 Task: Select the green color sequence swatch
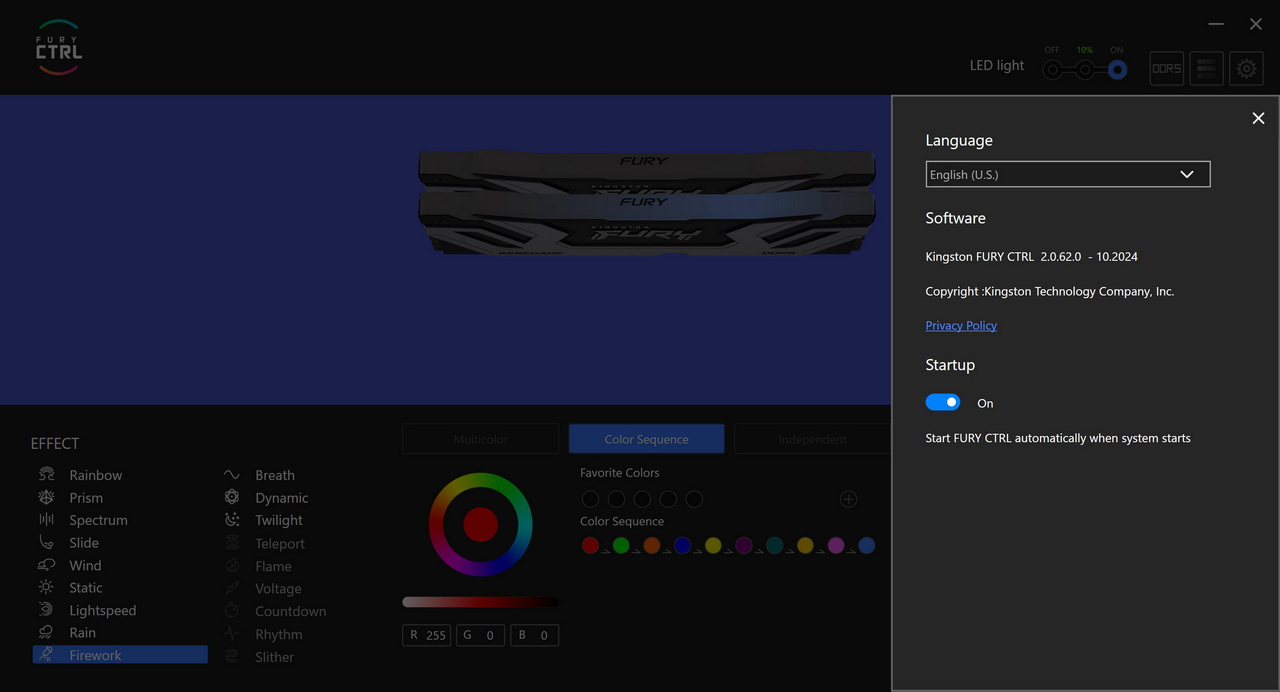click(621, 545)
